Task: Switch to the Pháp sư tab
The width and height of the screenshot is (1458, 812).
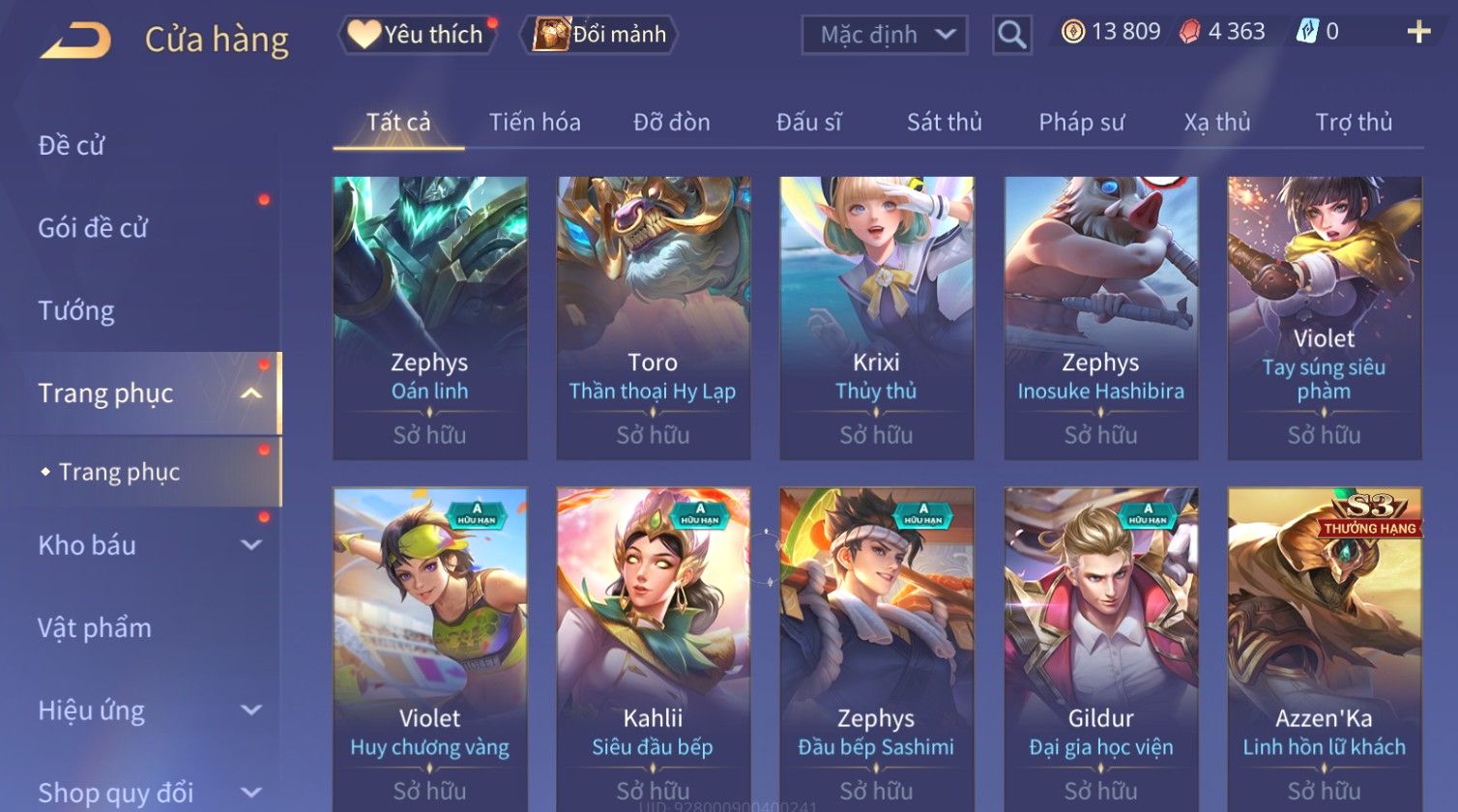Action: coord(1081,123)
